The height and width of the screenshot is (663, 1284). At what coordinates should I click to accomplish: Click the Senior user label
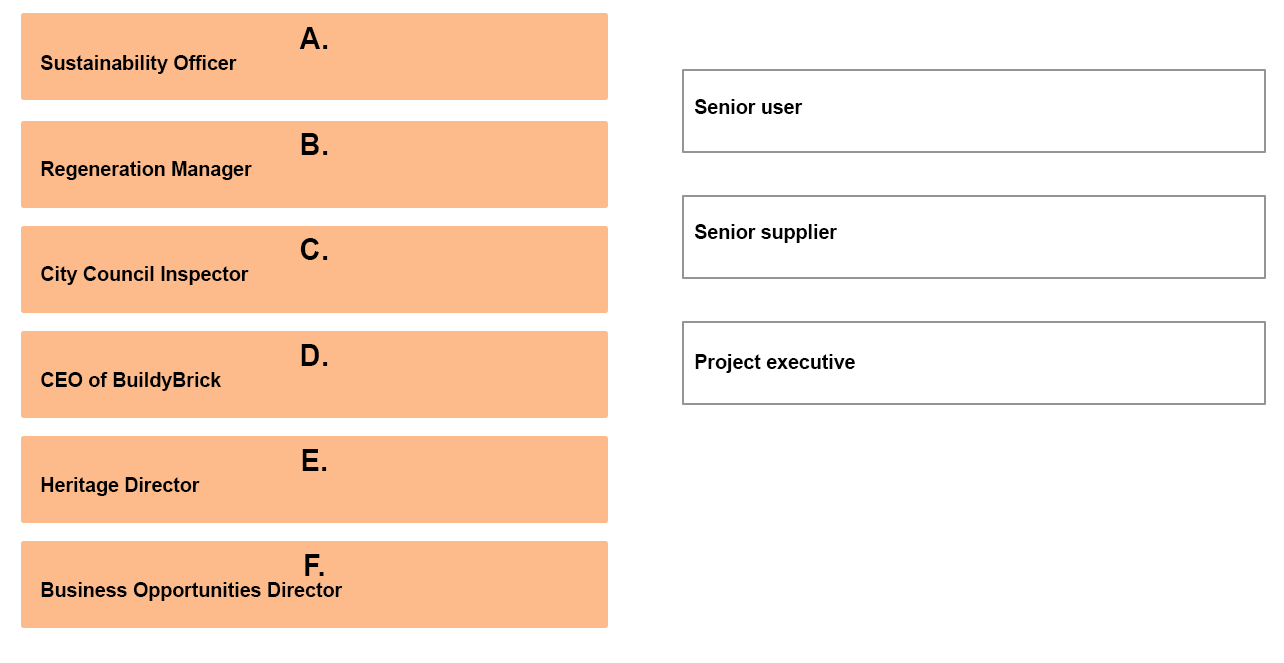coord(748,107)
